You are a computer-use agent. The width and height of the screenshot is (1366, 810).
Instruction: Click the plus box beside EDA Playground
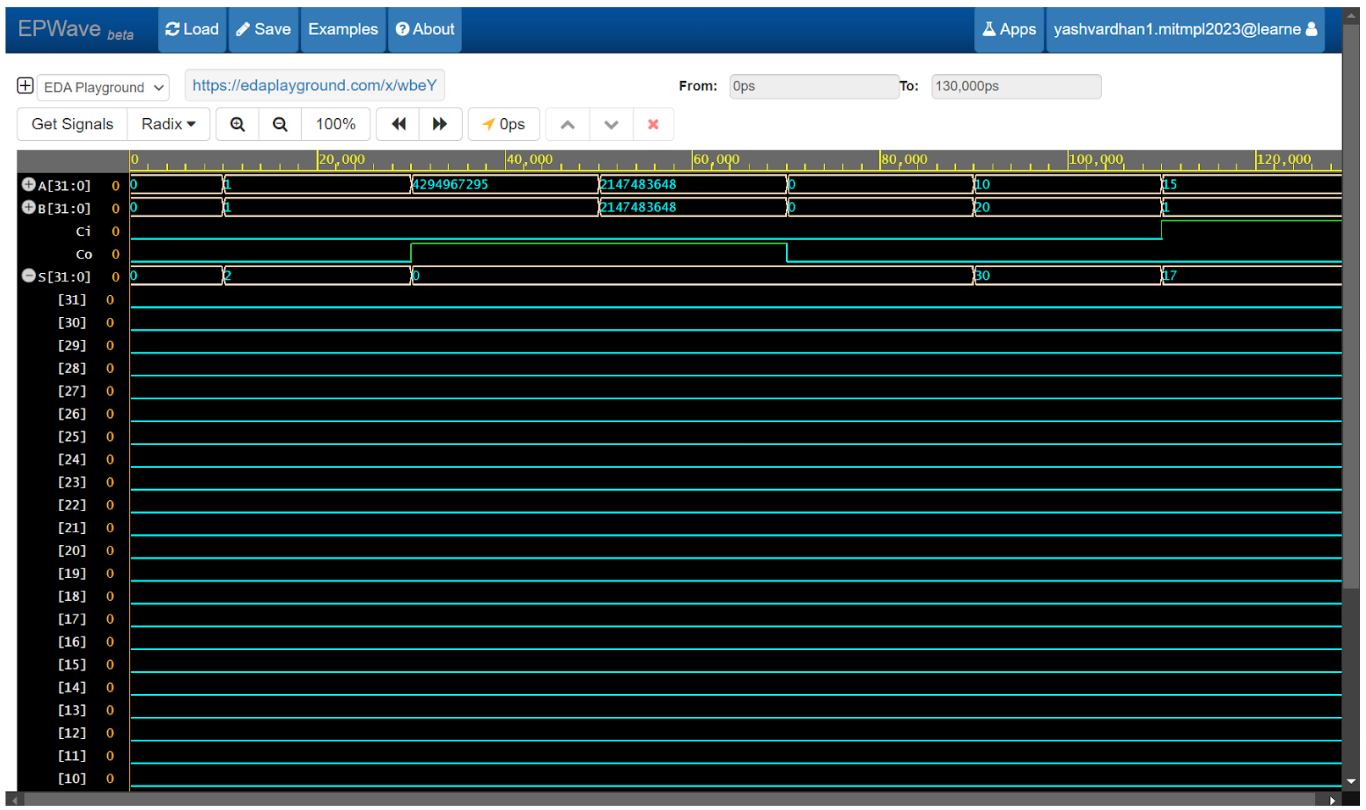pyautogui.click(x=26, y=86)
